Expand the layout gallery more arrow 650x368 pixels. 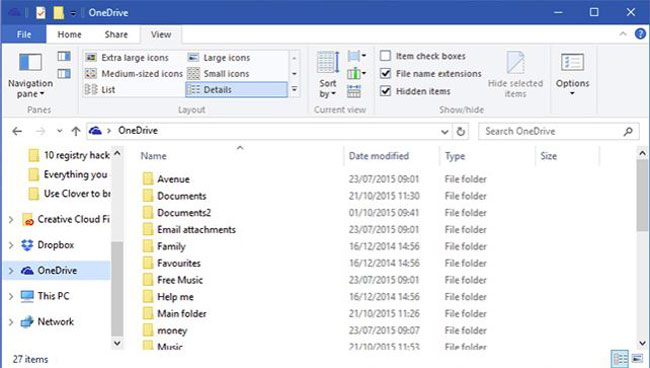[x=294, y=89]
